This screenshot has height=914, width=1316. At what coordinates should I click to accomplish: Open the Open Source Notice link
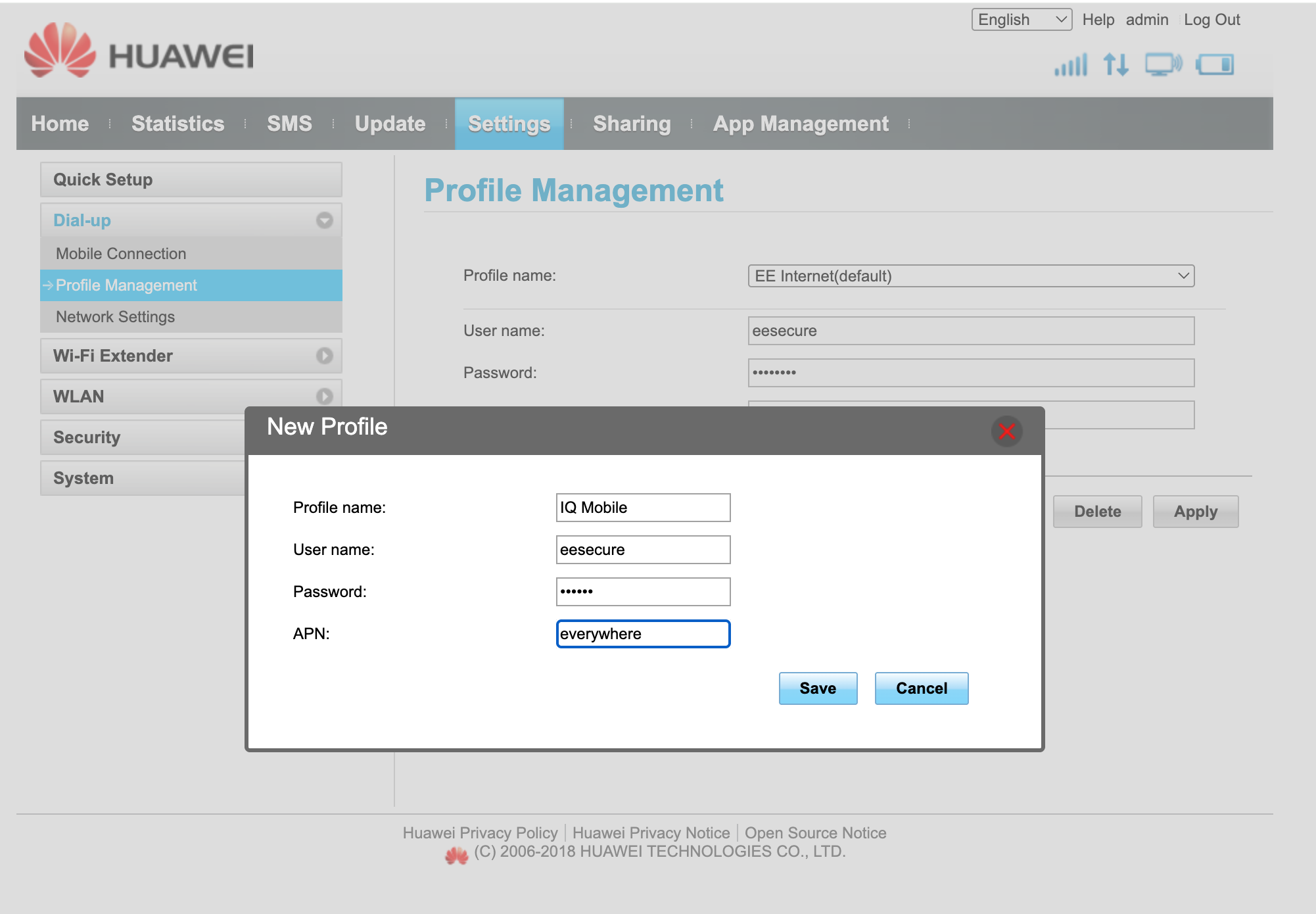pos(815,833)
